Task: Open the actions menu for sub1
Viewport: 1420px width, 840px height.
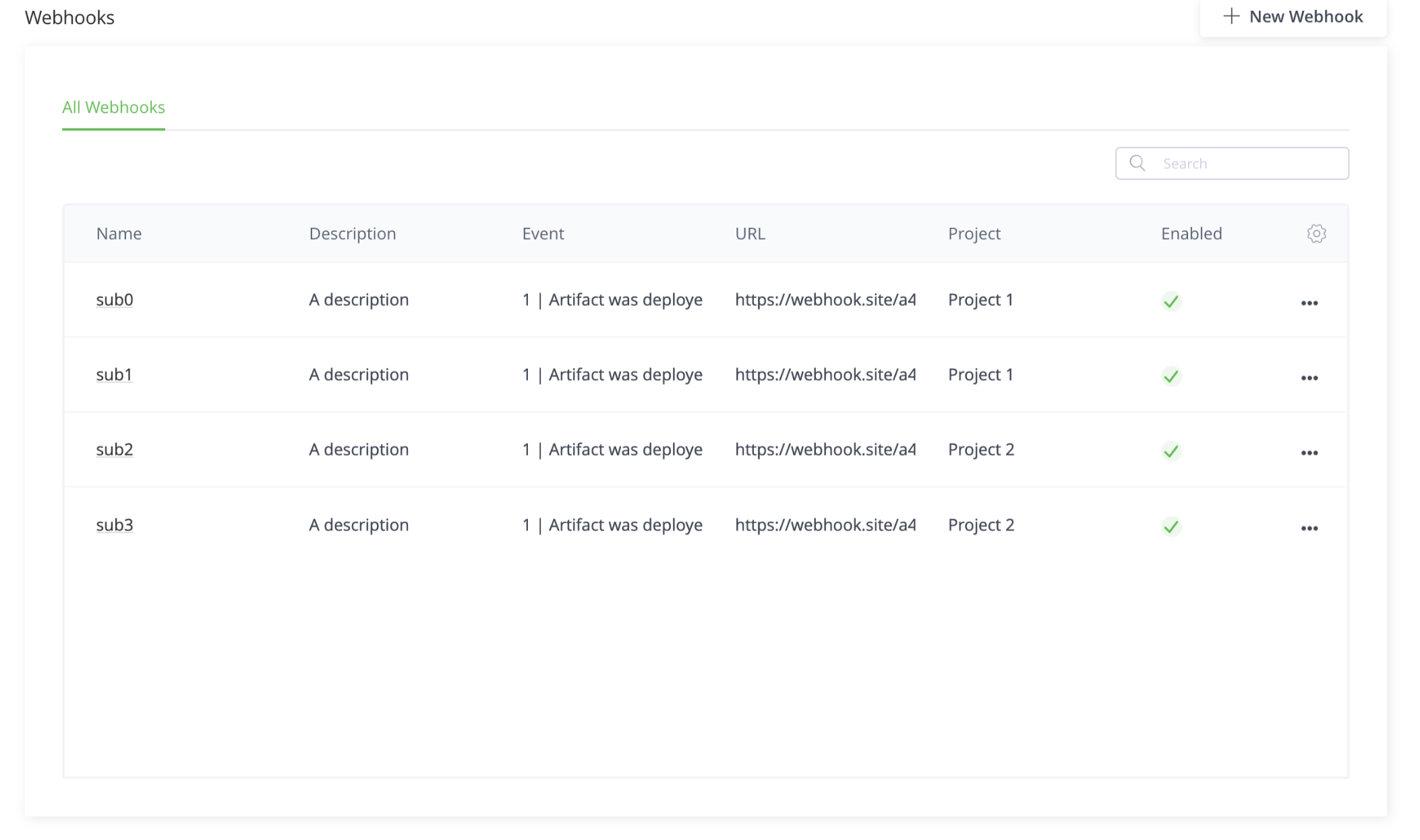Action: pos(1309,378)
